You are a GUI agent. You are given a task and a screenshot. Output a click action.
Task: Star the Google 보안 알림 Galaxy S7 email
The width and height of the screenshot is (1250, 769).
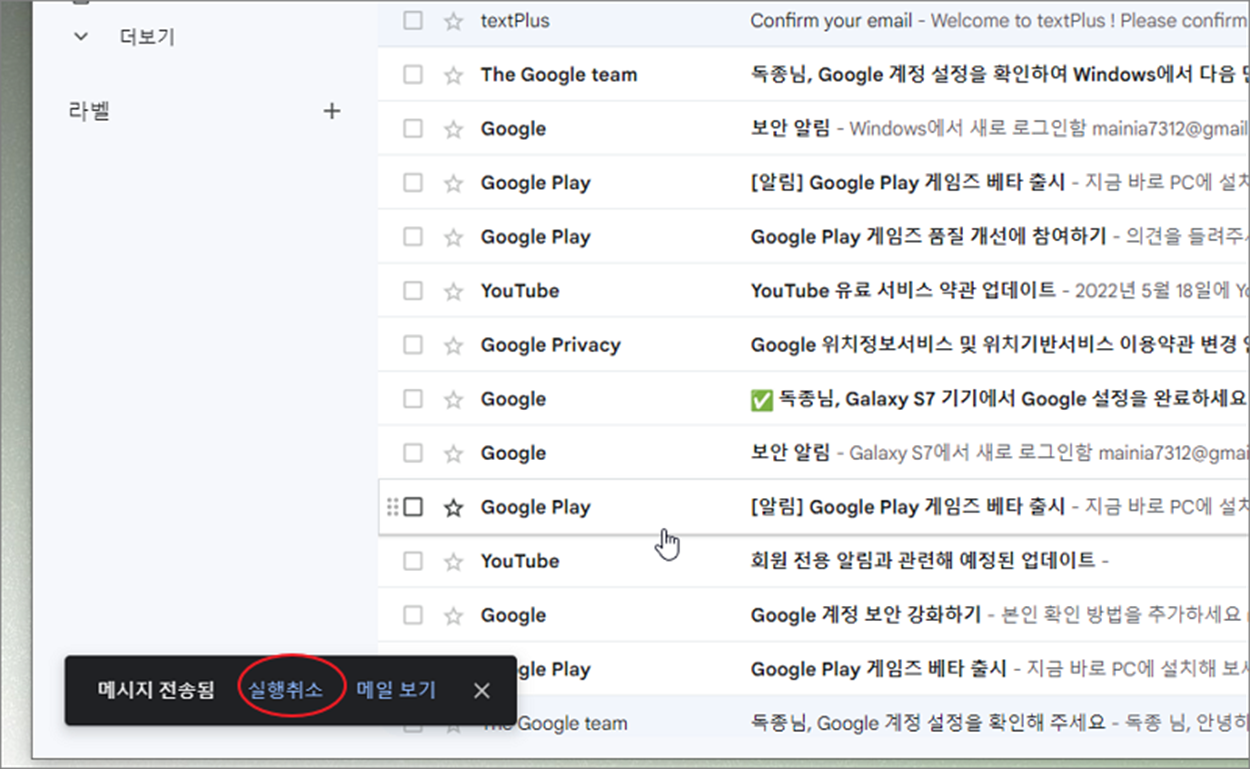[x=454, y=453]
